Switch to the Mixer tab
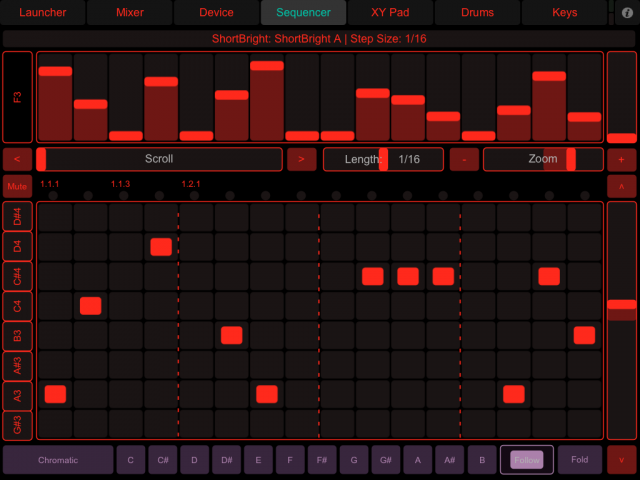The height and width of the screenshot is (480, 640). [x=129, y=13]
